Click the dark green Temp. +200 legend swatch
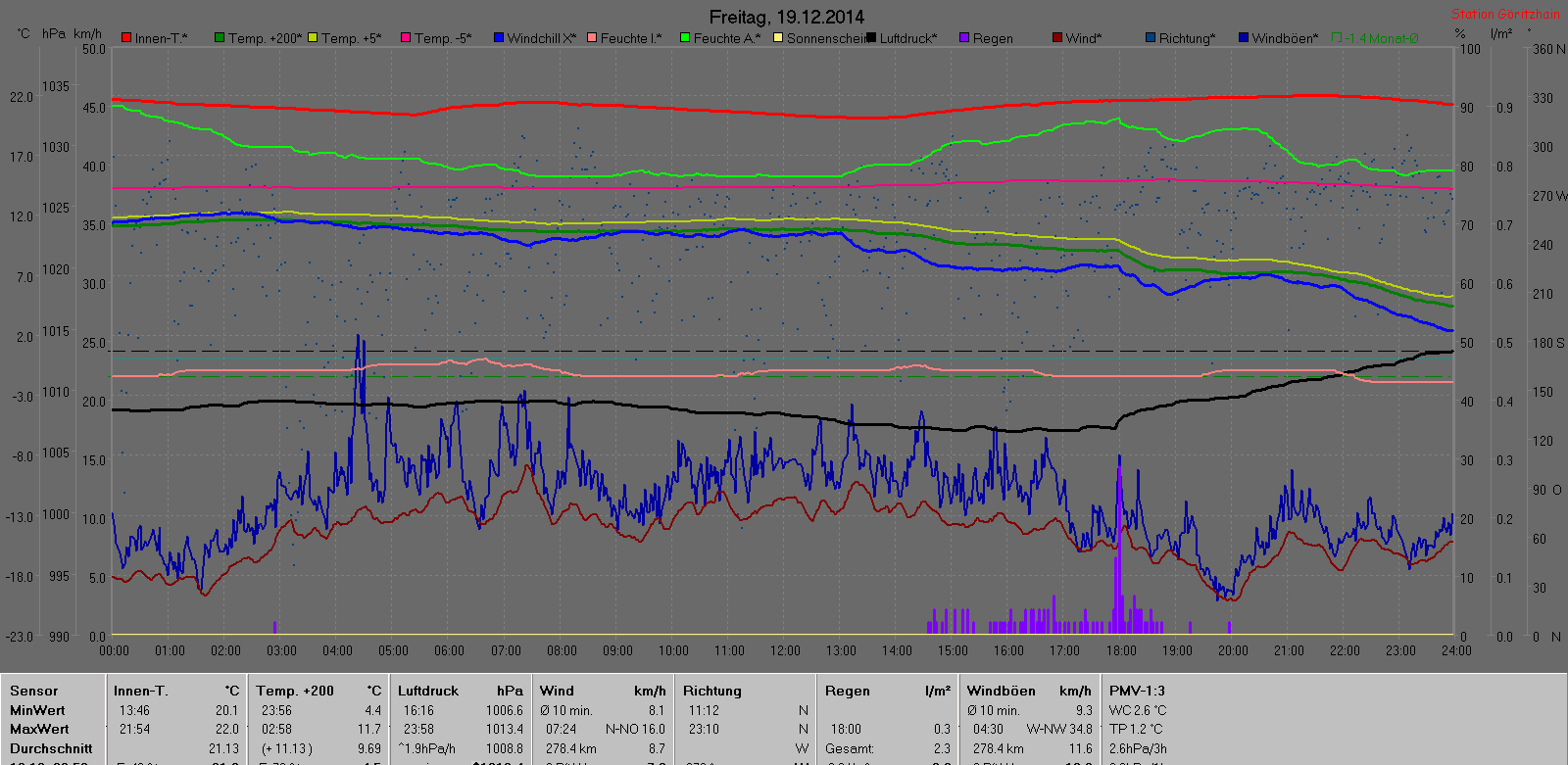This screenshot has height=765, width=1568. pyautogui.click(x=220, y=38)
